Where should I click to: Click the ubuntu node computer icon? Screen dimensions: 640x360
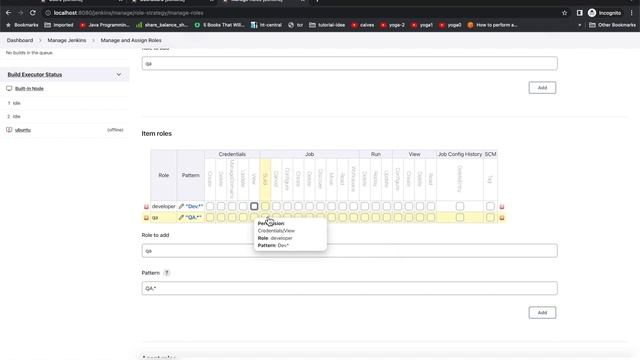pyautogui.click(x=9, y=130)
